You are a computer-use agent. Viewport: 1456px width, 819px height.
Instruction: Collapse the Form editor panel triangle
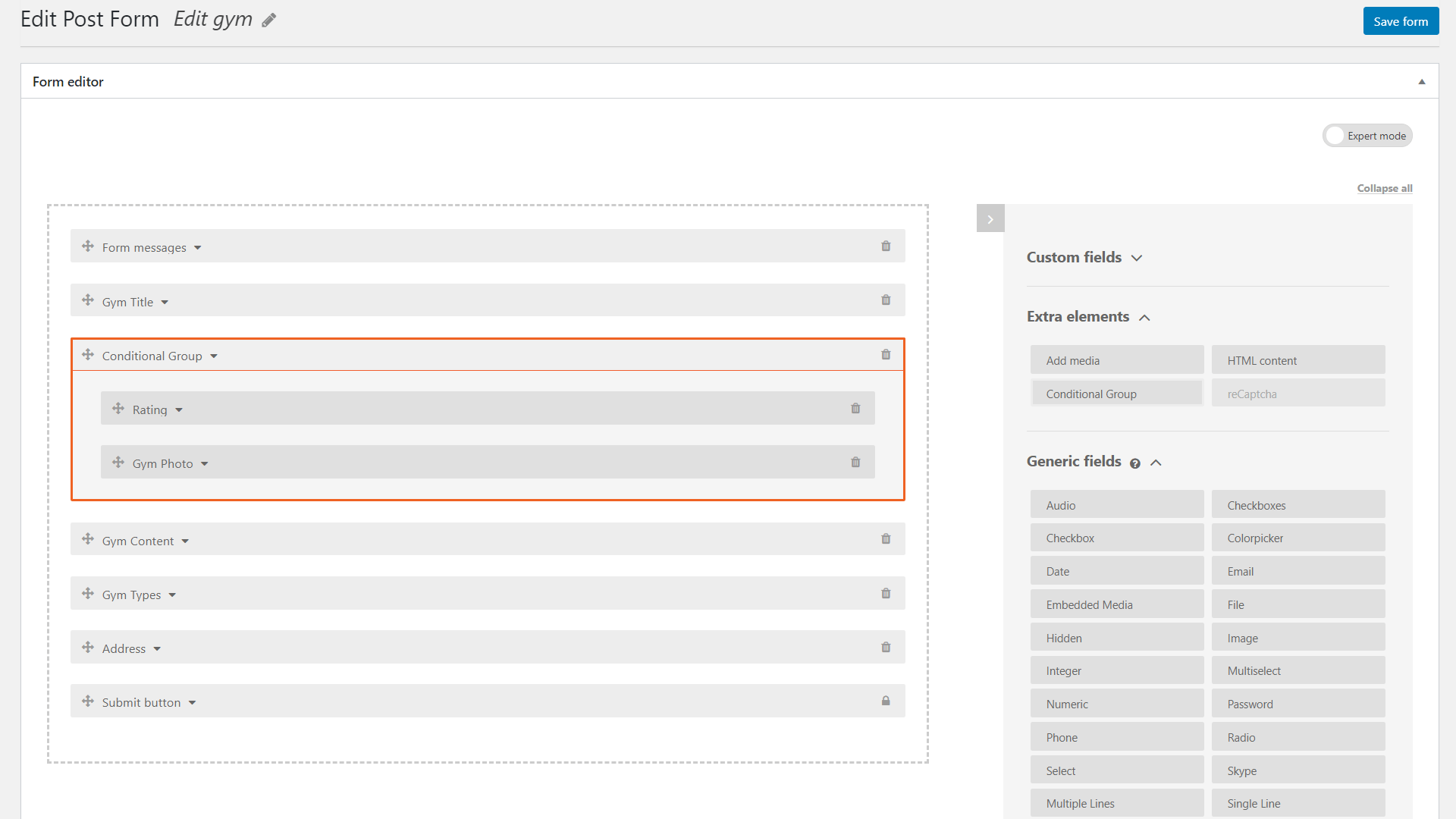tap(1422, 82)
